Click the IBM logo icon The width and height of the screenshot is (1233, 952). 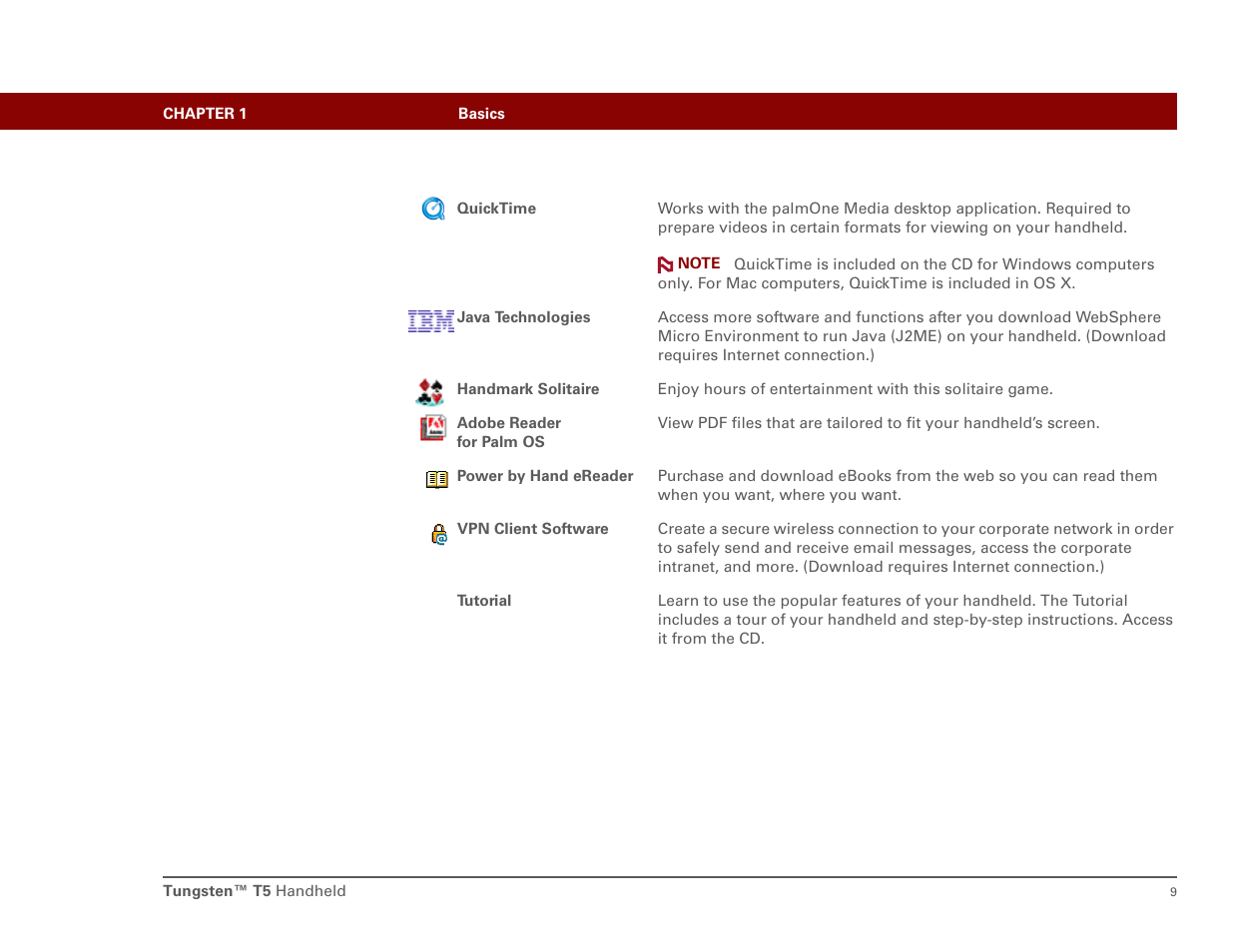[431, 320]
